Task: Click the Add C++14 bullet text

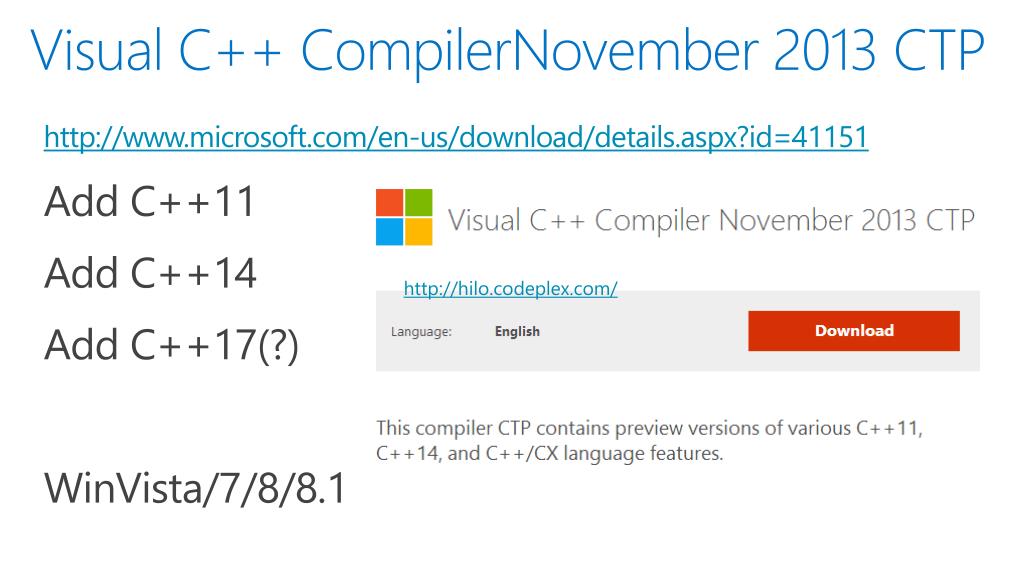Action: (x=150, y=273)
